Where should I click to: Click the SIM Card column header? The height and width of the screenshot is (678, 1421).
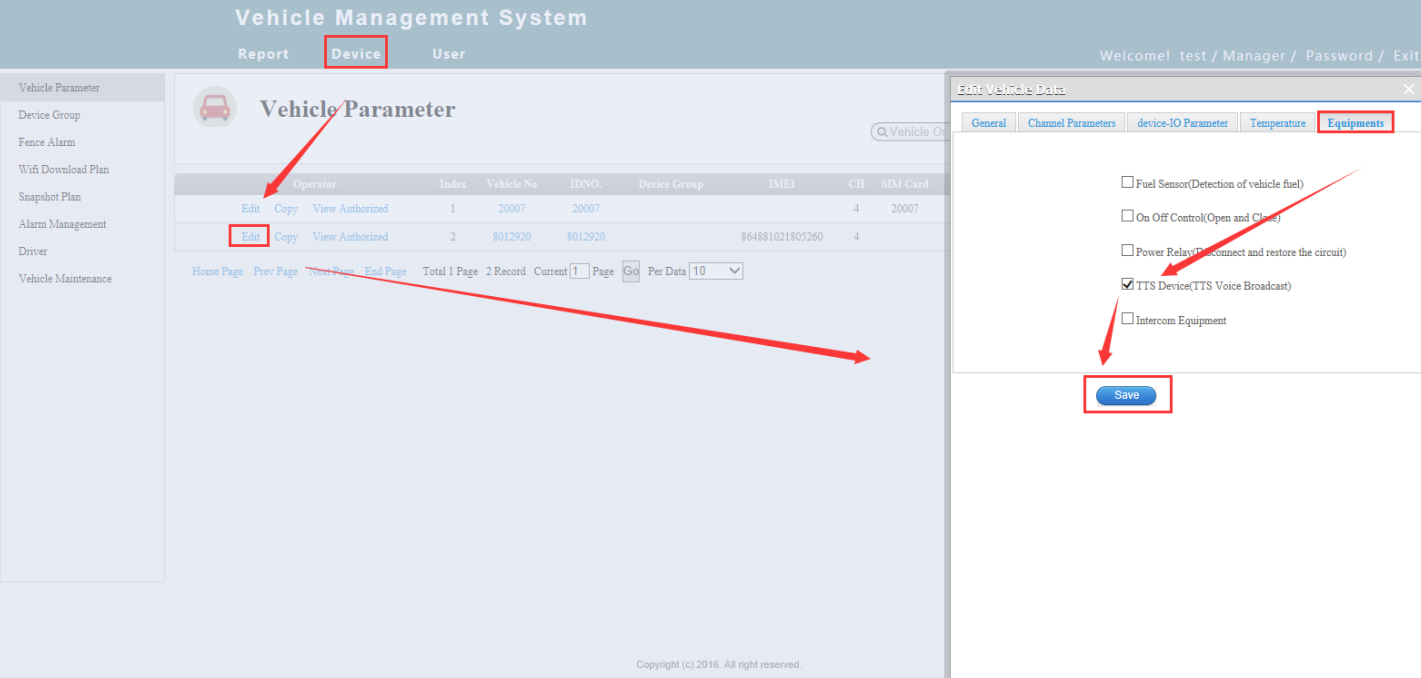click(905, 184)
